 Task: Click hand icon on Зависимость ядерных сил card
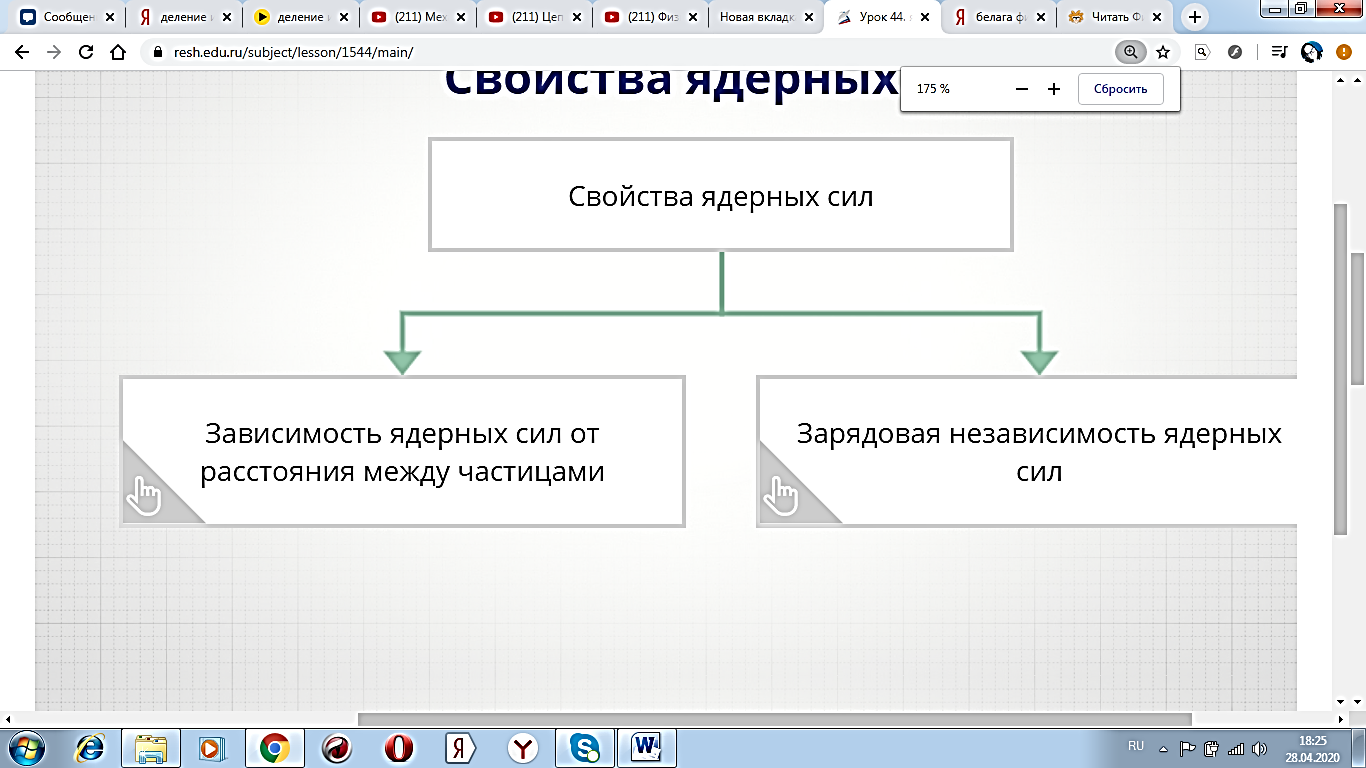pyautogui.click(x=145, y=496)
